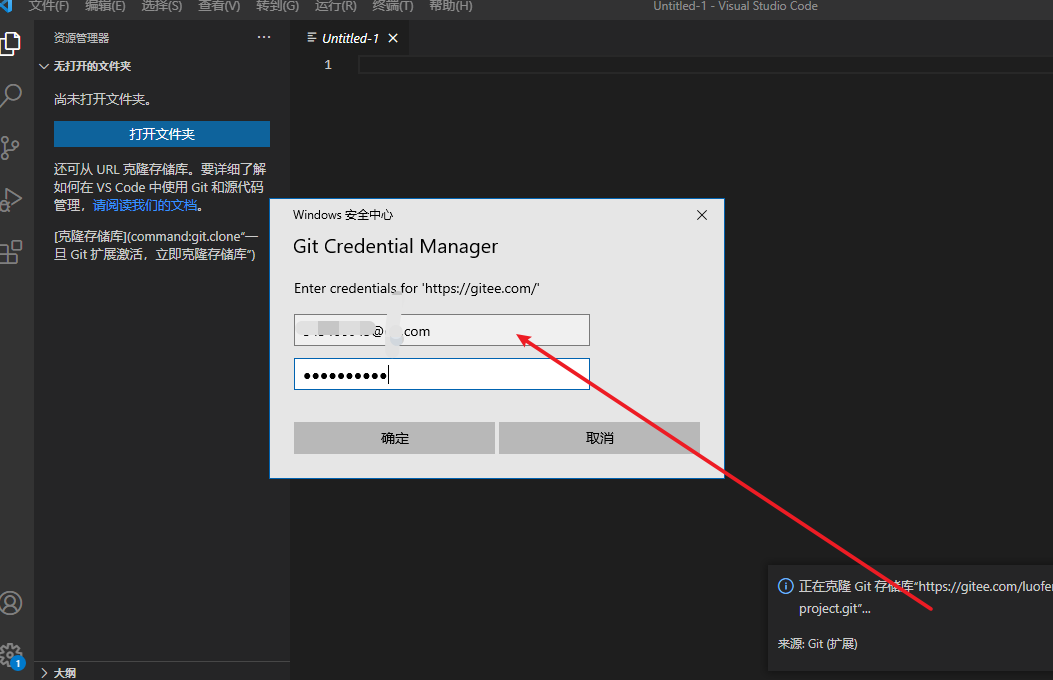Open the 选择(S) menu
The image size is (1053, 680).
click(x=161, y=6)
